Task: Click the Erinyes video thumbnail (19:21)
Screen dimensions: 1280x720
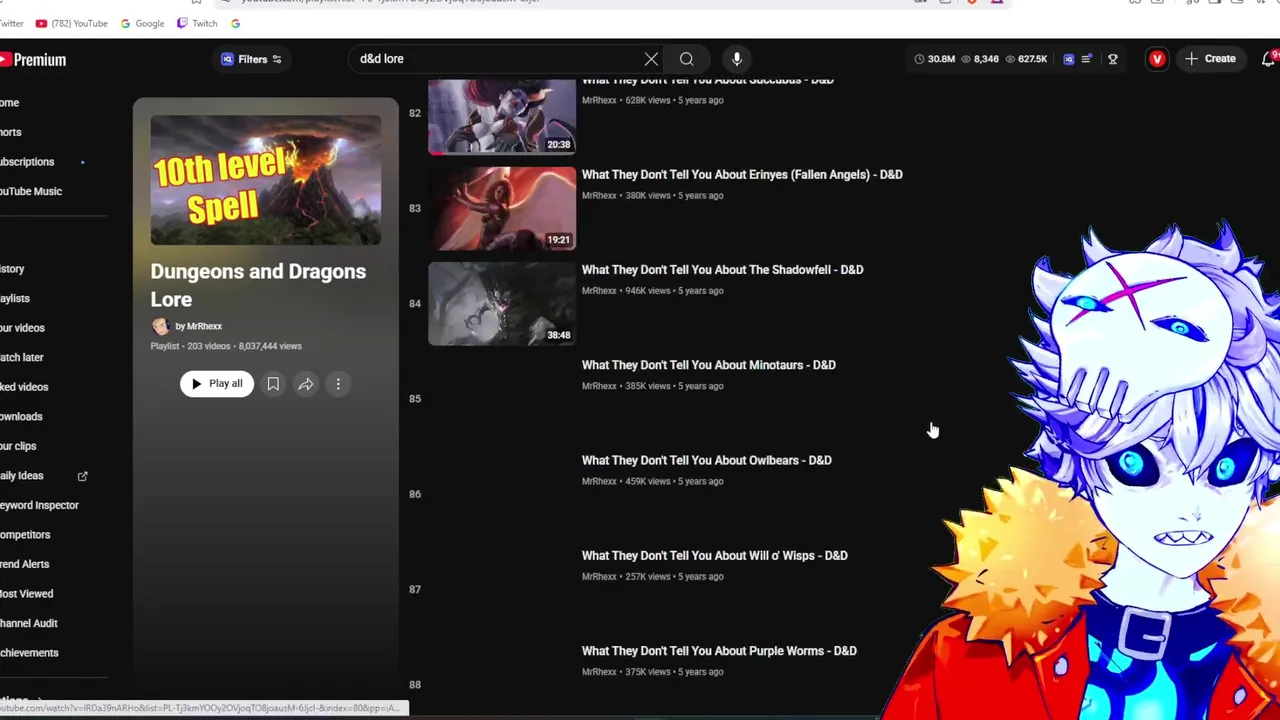Action: coord(502,208)
